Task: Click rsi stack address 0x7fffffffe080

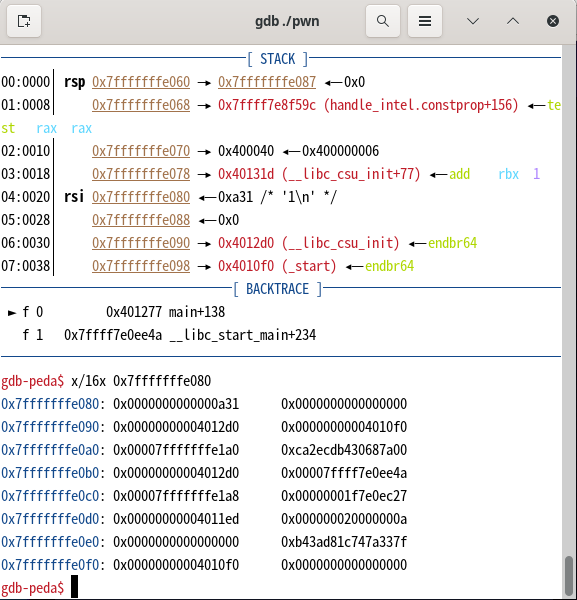Action: pos(141,197)
